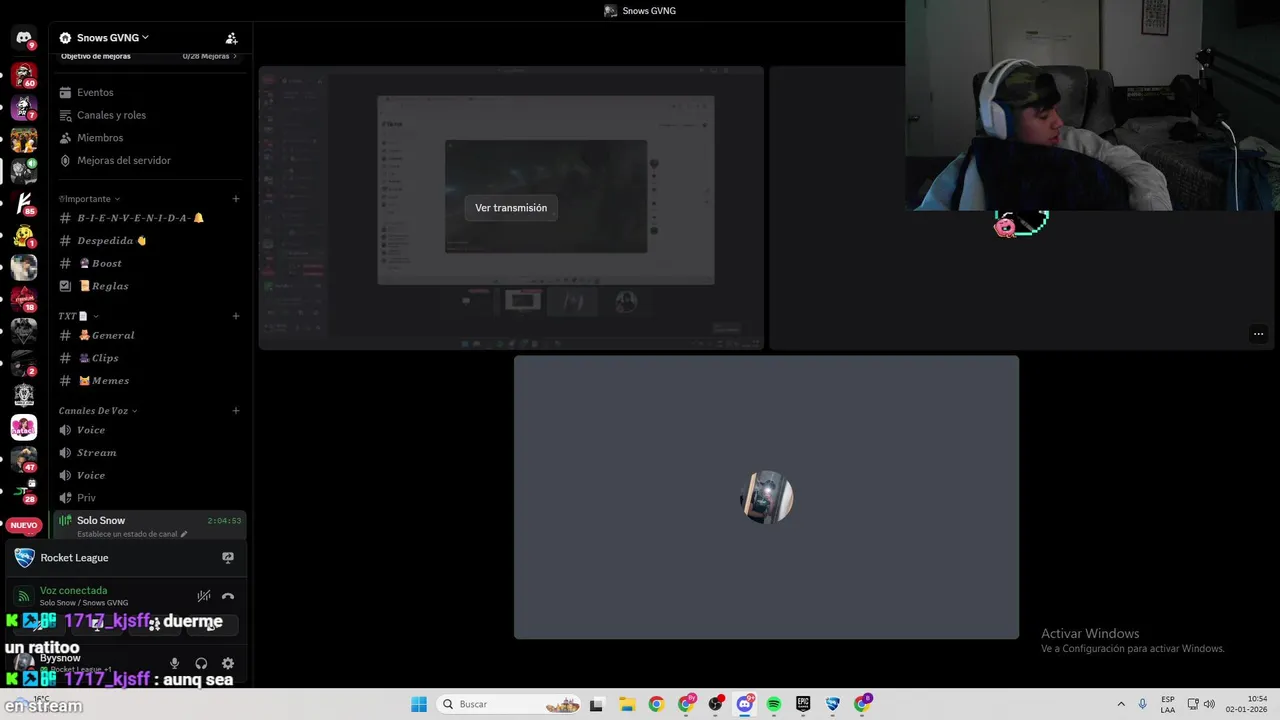Open user settings gear icon
This screenshot has width=1280, height=720.
(x=228, y=663)
